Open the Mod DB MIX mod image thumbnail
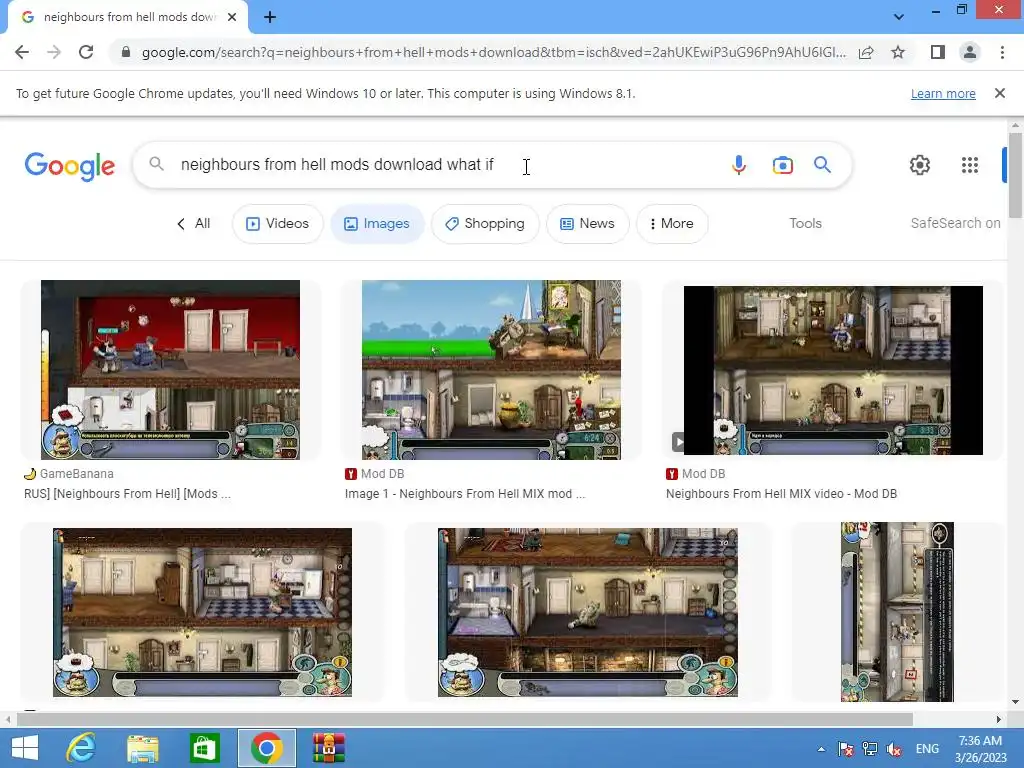Image resolution: width=1024 pixels, height=768 pixels. pos(491,370)
